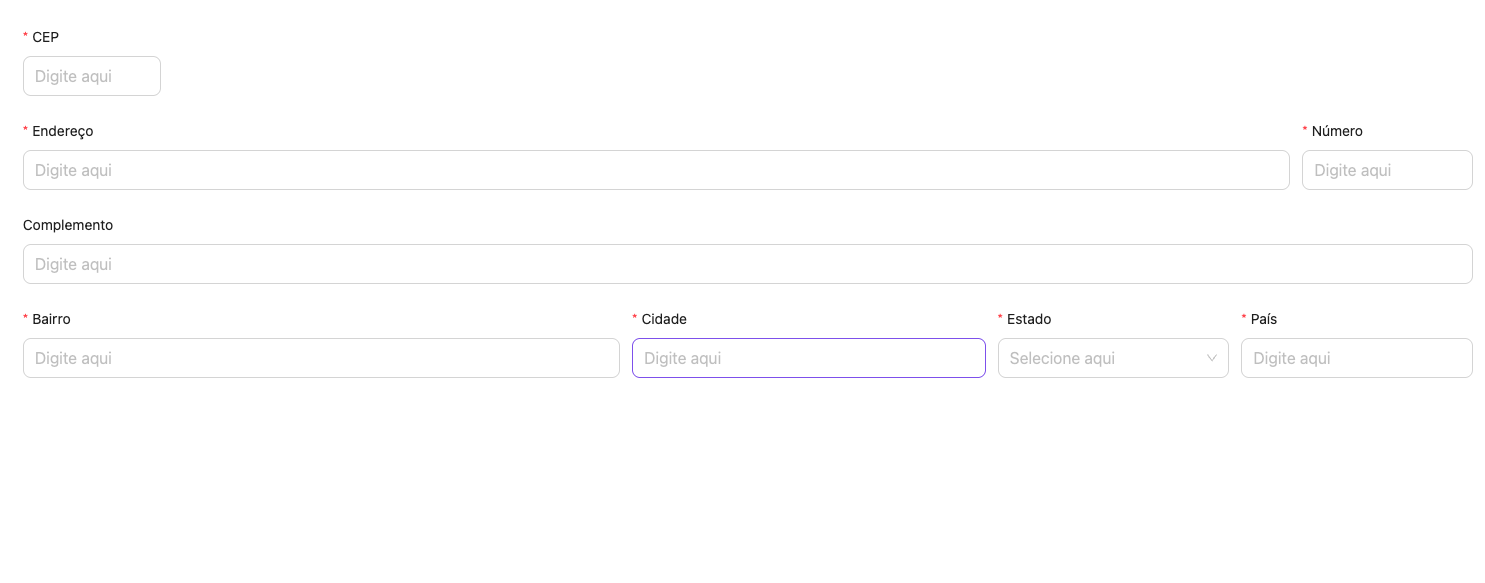Click the Complemento text field
The image size is (1485, 583).
[747, 264]
